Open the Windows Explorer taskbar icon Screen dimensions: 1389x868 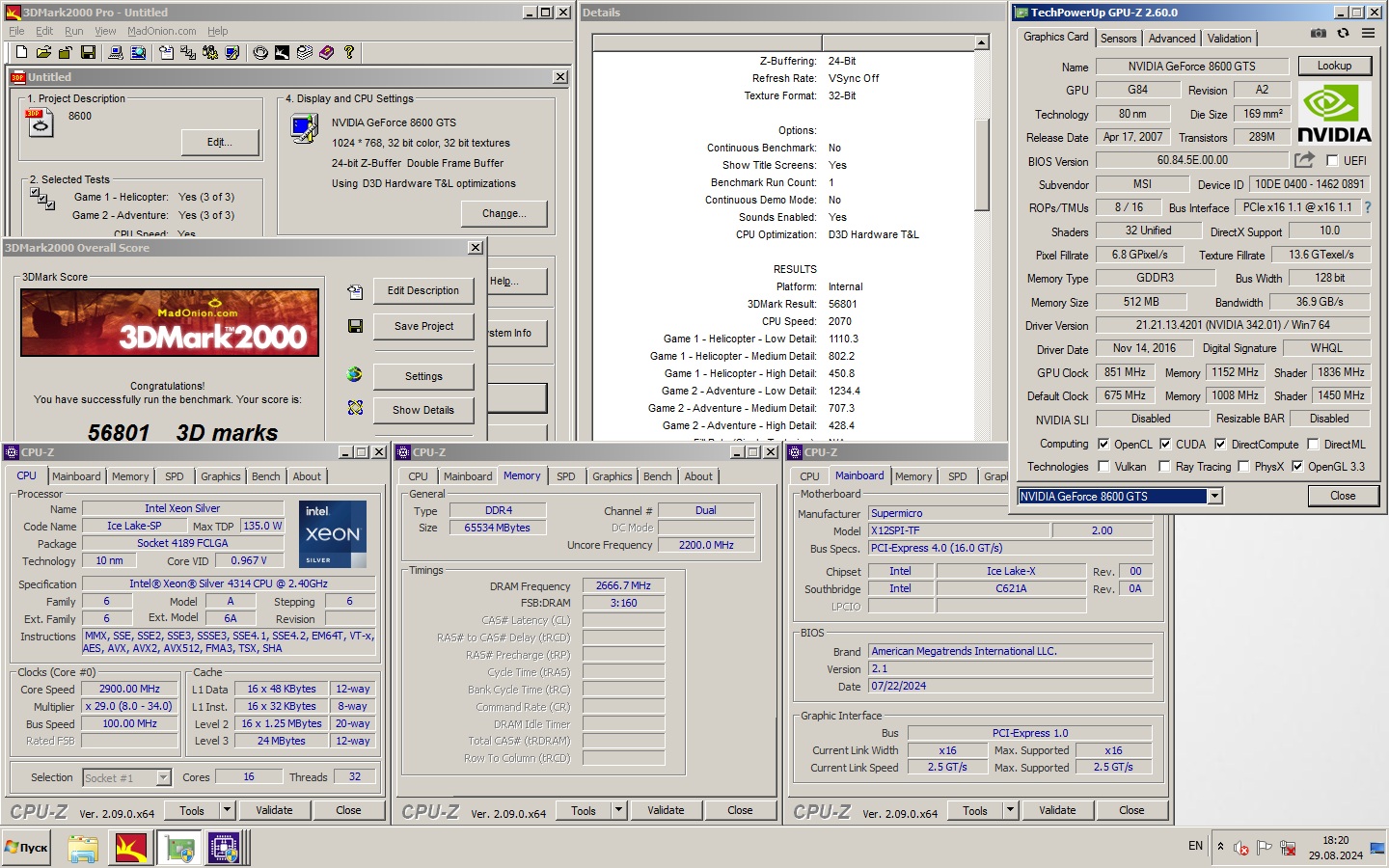pyautogui.click(x=83, y=848)
